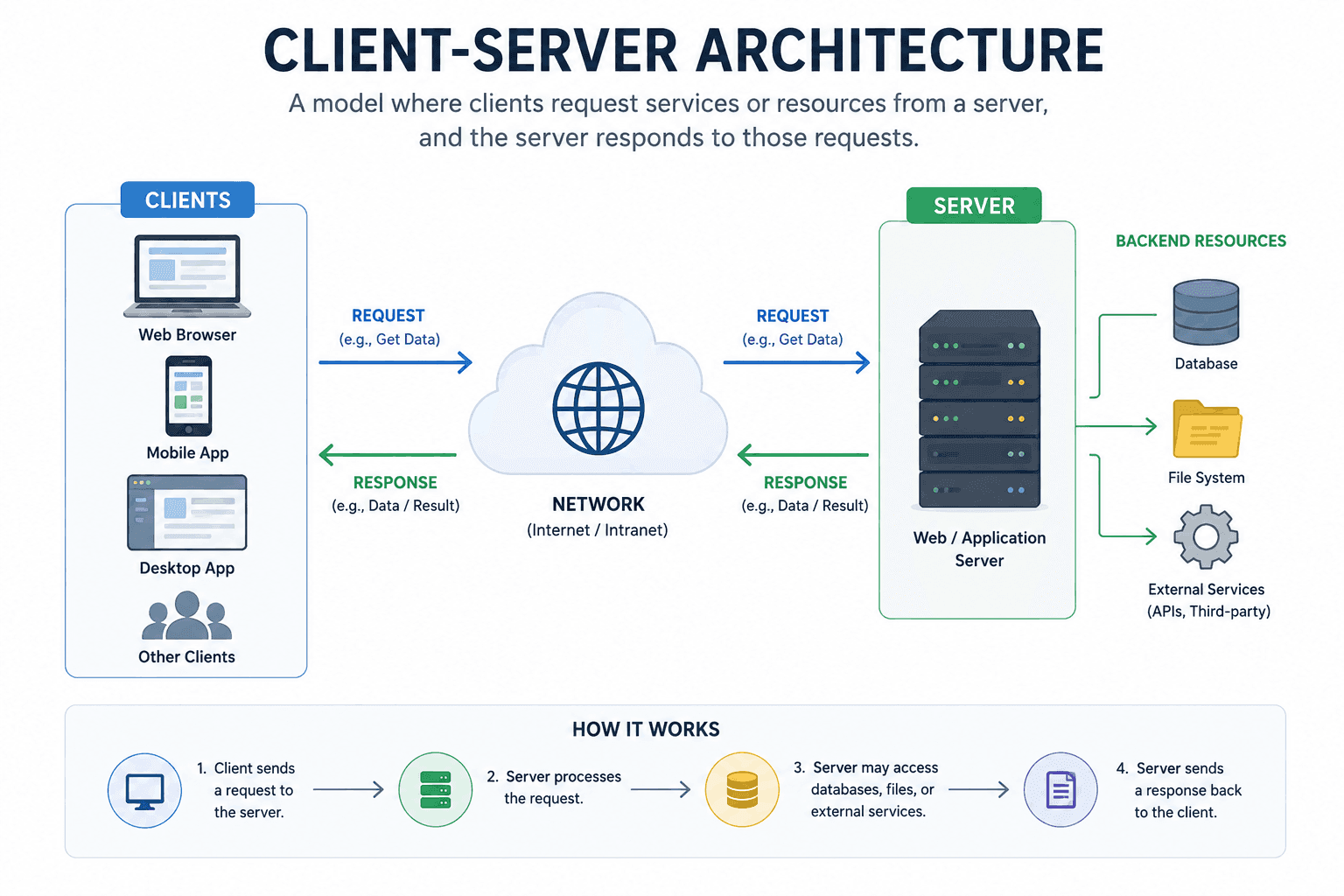
Task: Click the step 2 green server icon
Action: click(x=435, y=789)
